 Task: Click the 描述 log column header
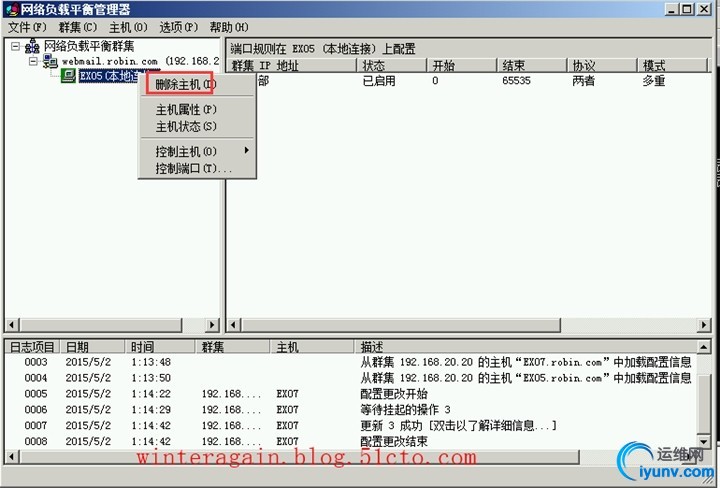[x=525, y=347]
